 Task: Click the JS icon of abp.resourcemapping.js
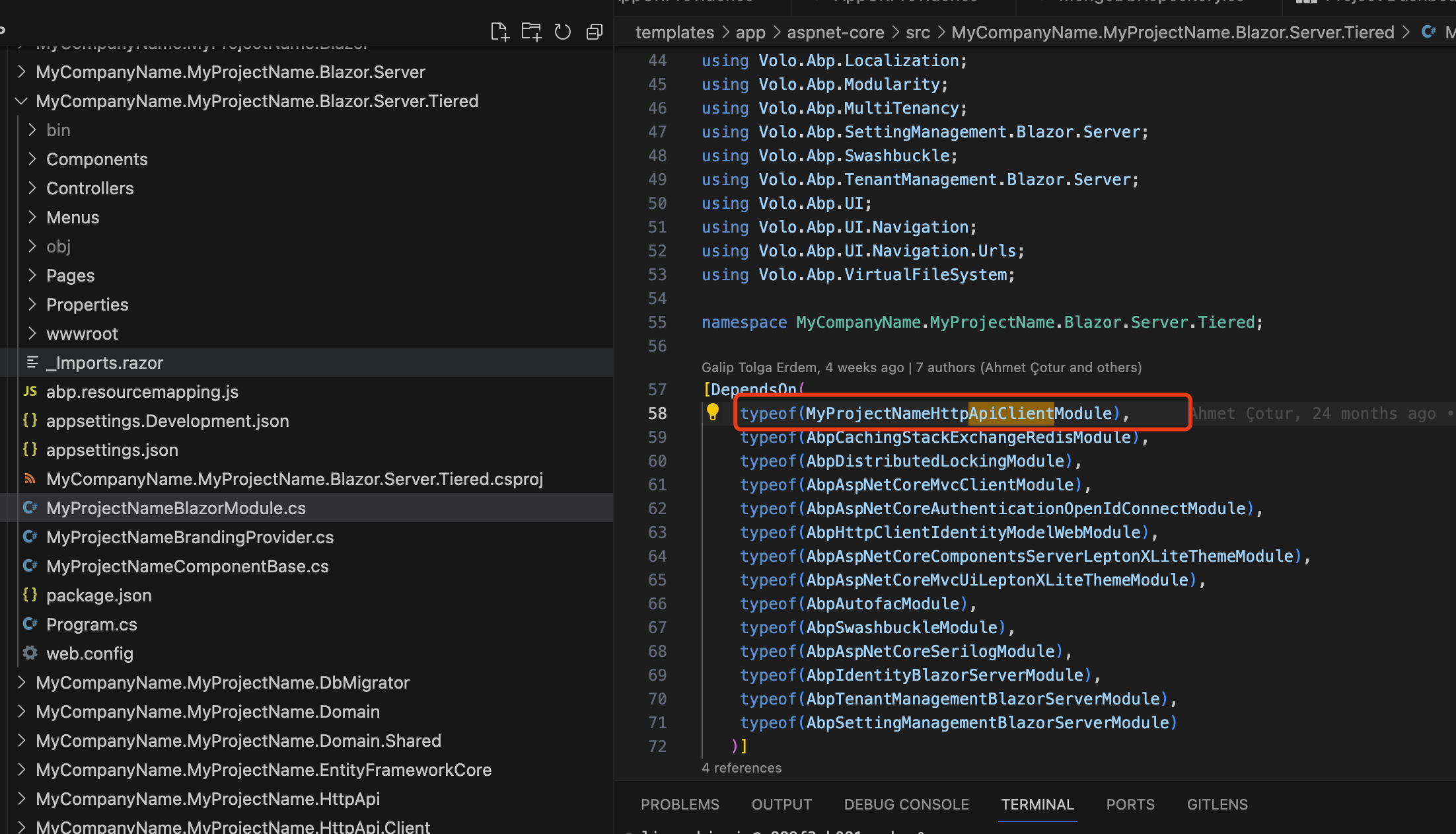(x=30, y=391)
